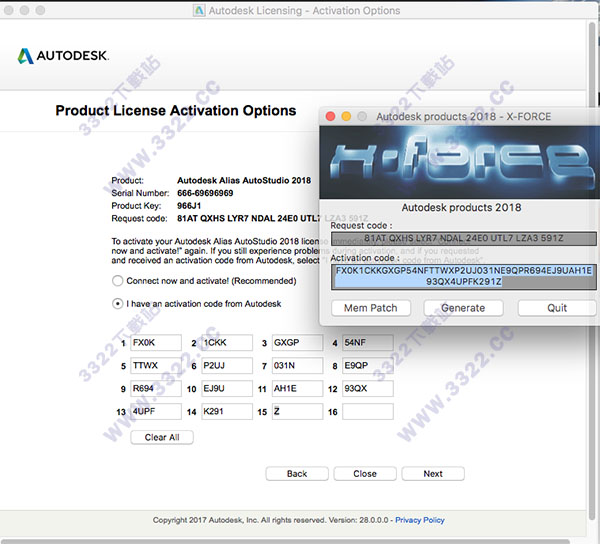The width and height of the screenshot is (600, 544).
Task: Click activation field 12 containing 93QX
Action: click(368, 389)
